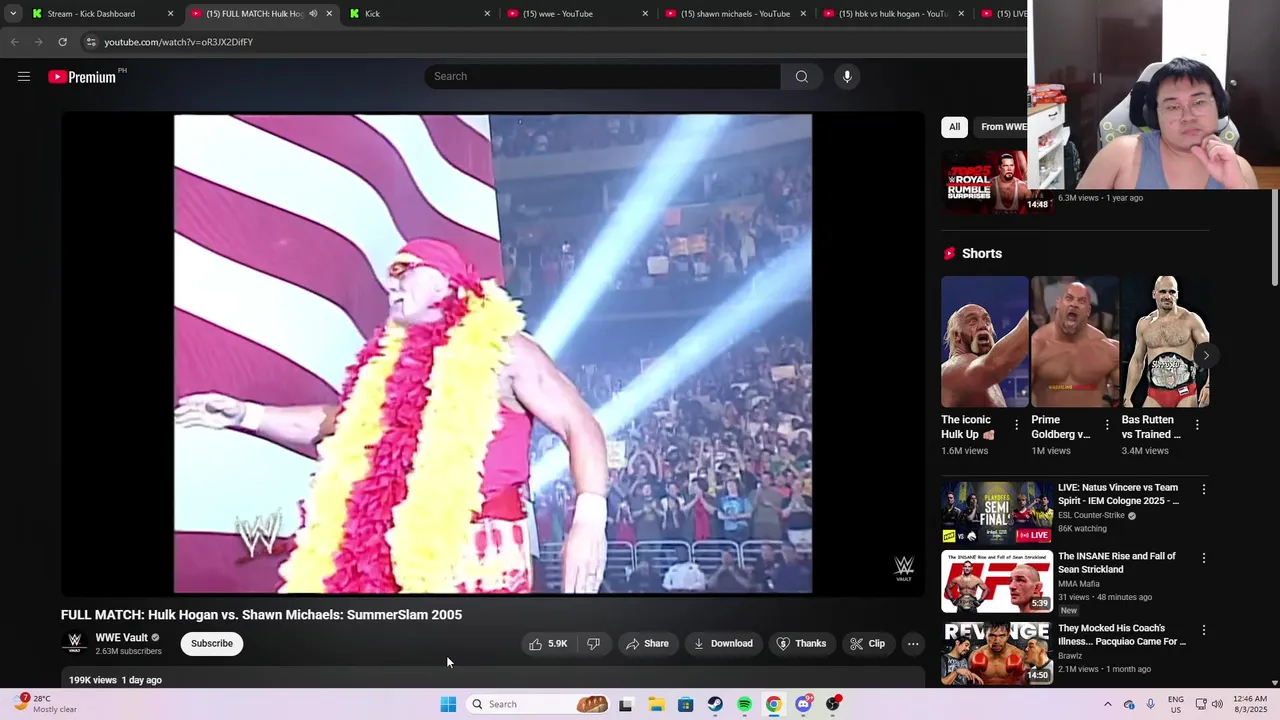This screenshot has width=1280, height=720.
Task: Open the weather widget showing 28°C
Action: (45, 704)
